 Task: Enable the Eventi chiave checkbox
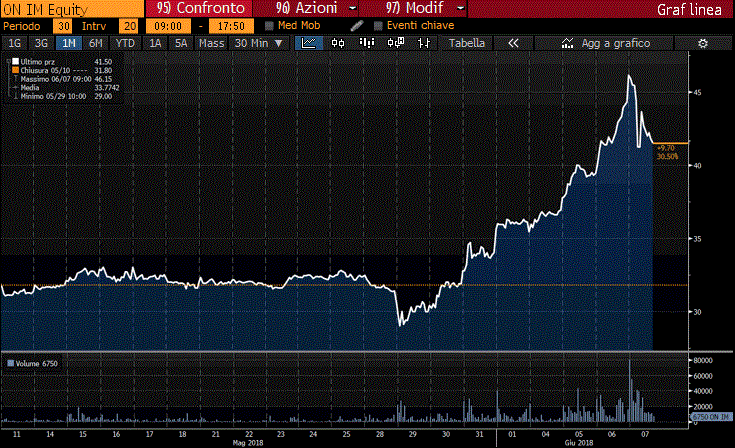click(378, 26)
